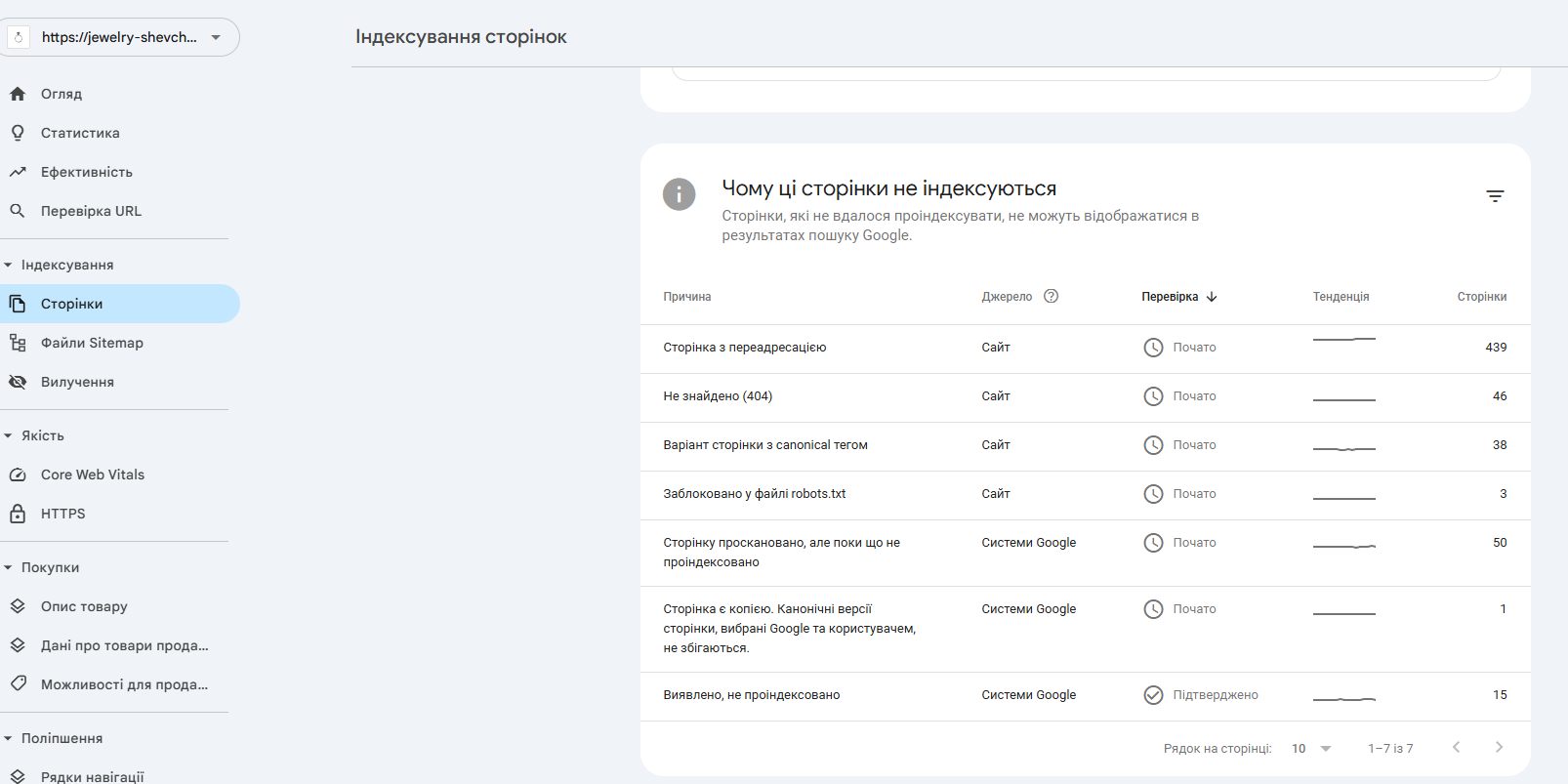Screen dimensions: 1568x784
Task: Open rows per page dropdown
Action: click(x=1311, y=749)
